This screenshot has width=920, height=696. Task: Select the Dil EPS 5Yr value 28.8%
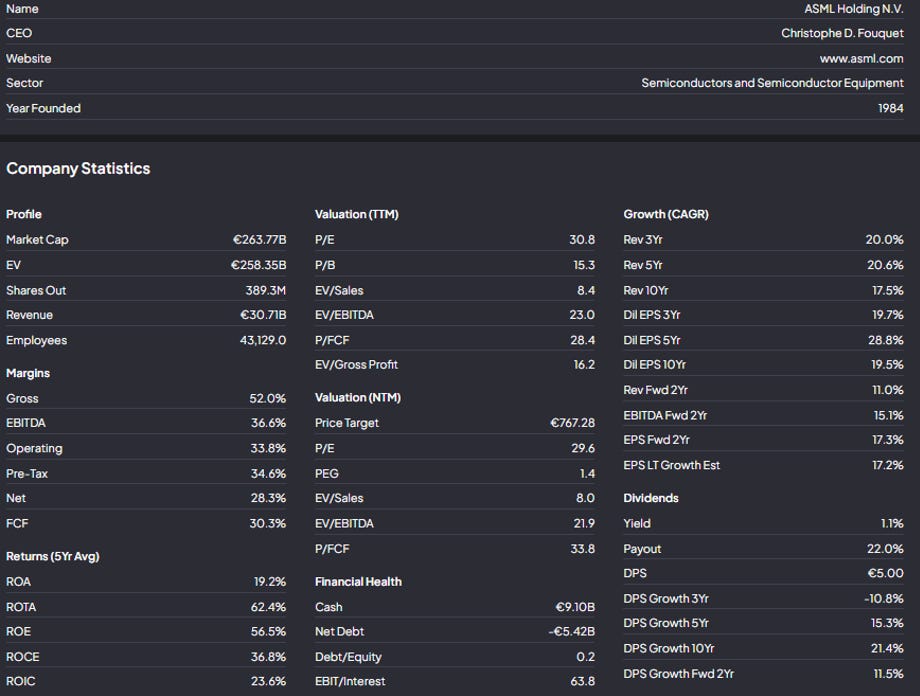click(886, 340)
